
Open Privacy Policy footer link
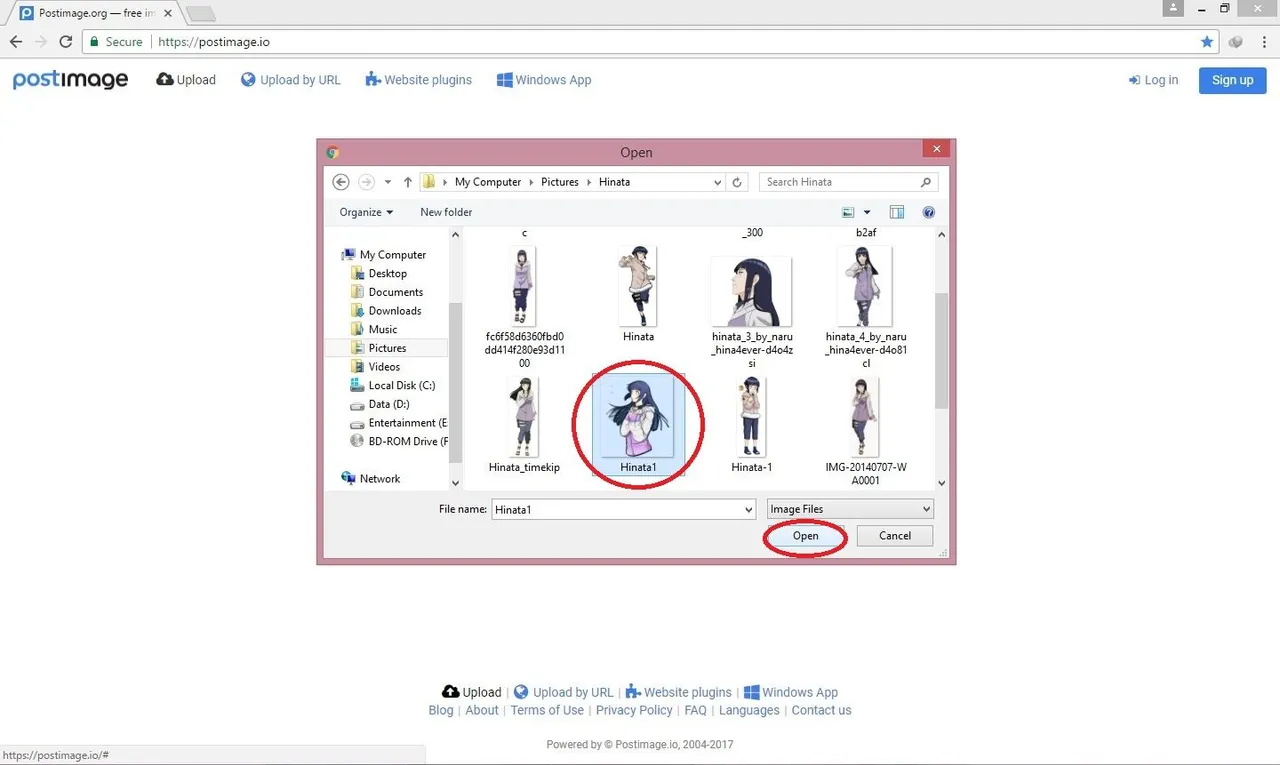tap(634, 710)
